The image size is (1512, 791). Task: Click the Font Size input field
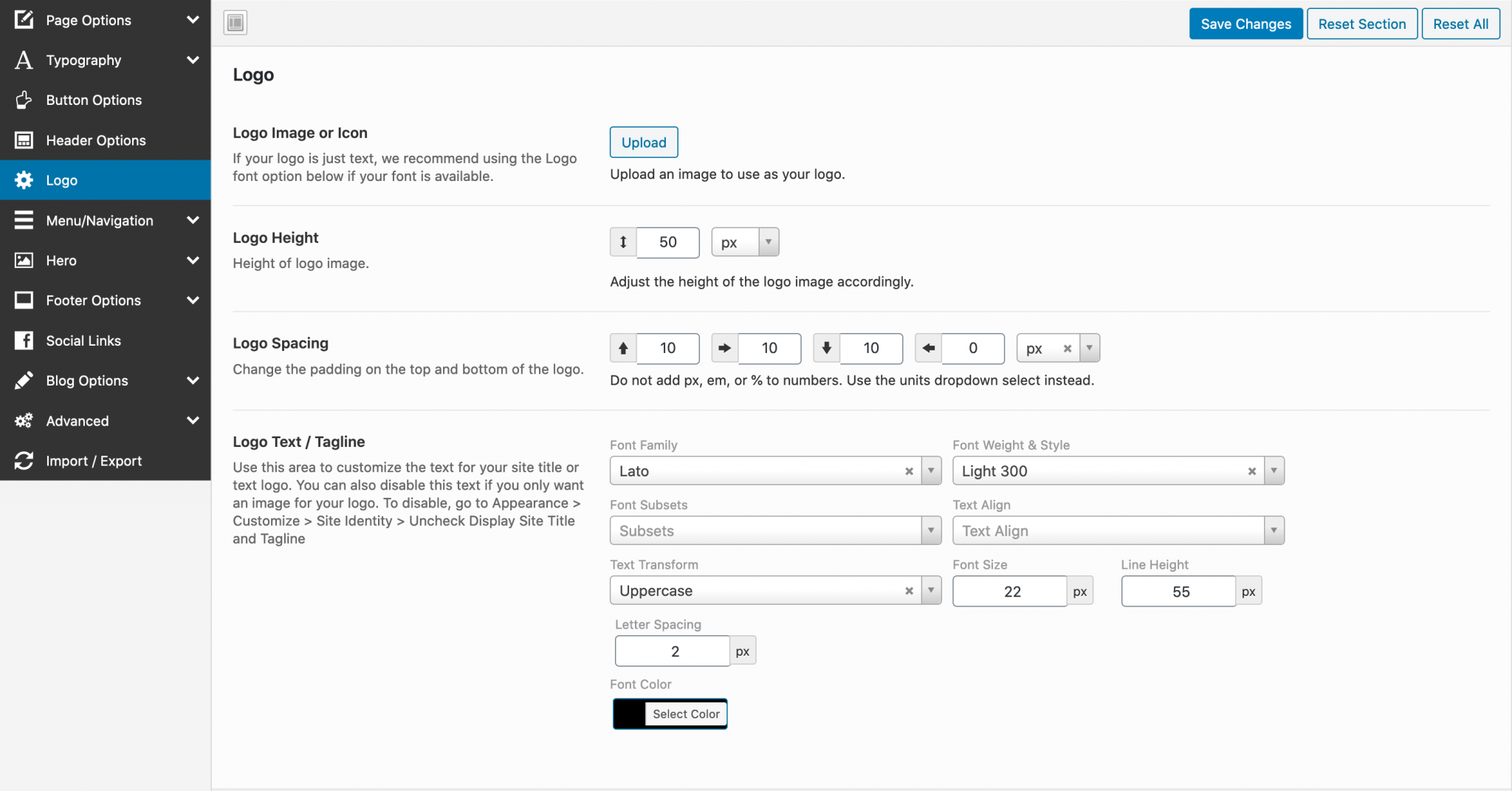(x=1009, y=591)
